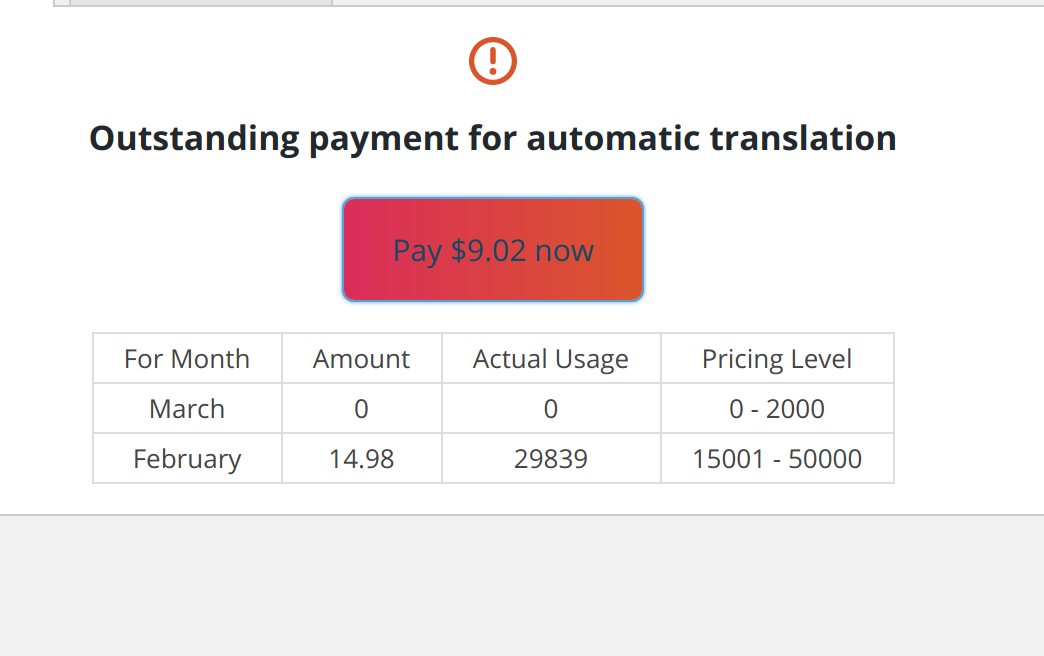Select the 0 - 2000 pricing level cell
The image size is (1044, 656).
coord(776,409)
